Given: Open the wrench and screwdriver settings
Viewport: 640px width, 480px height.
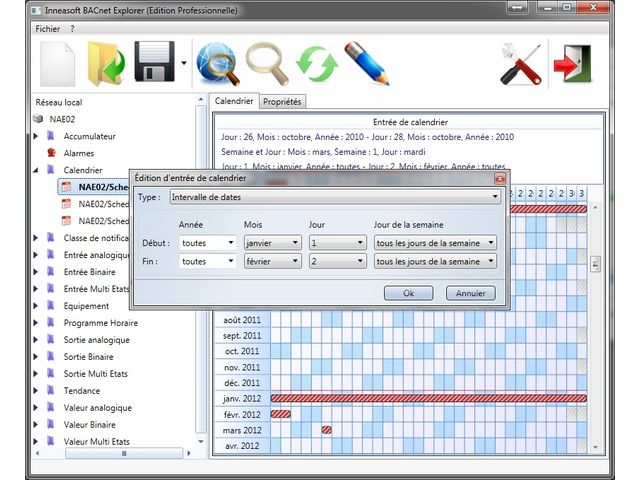Looking at the screenshot, I should click(521, 65).
